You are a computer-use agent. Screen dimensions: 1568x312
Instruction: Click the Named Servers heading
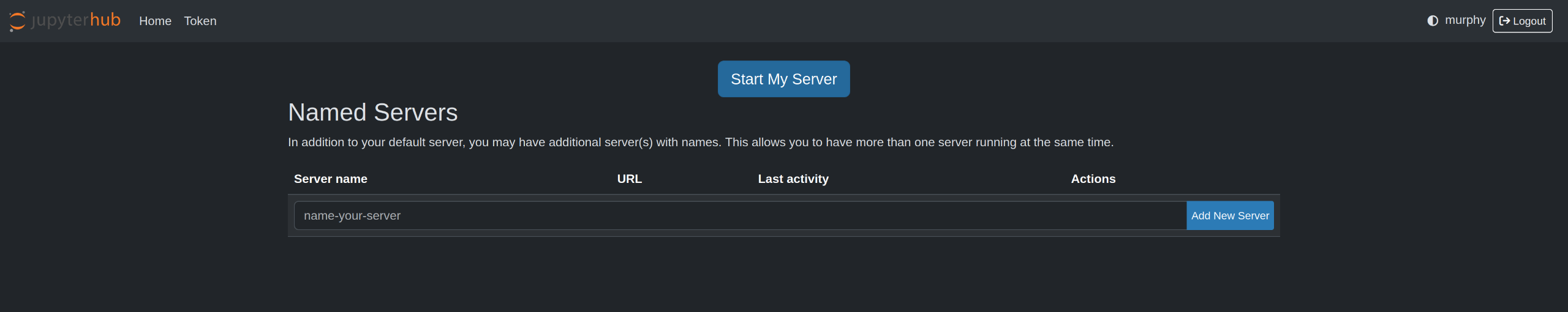(372, 113)
